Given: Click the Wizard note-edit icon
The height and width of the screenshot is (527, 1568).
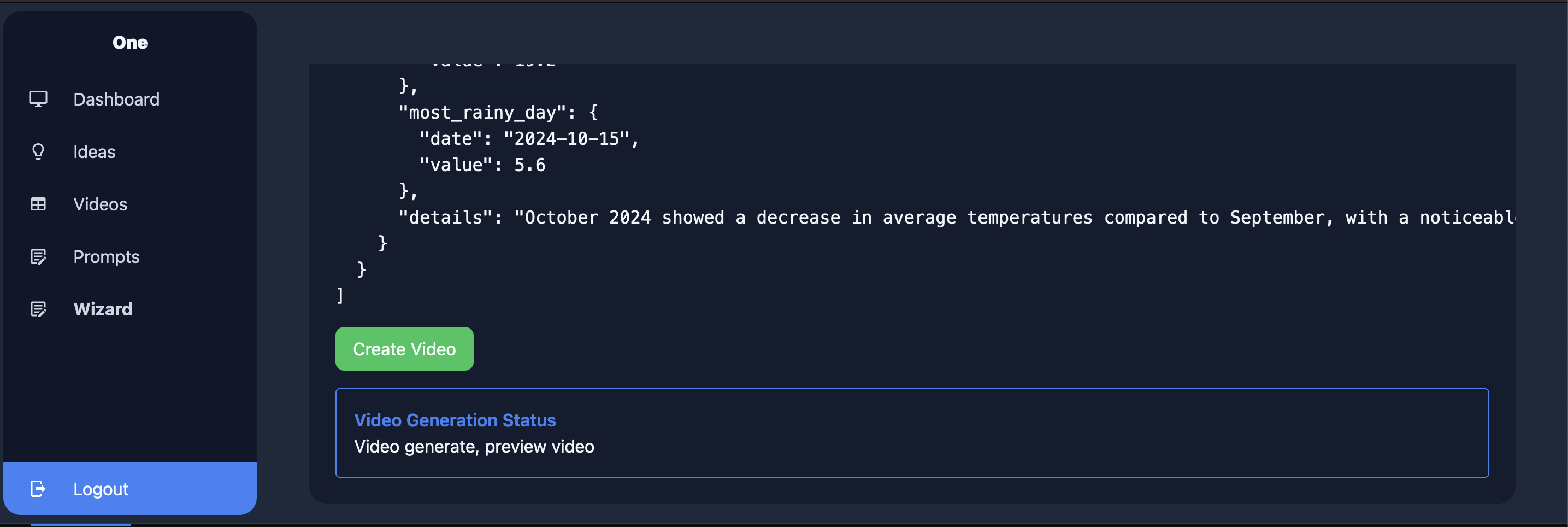Looking at the screenshot, I should pos(38,309).
